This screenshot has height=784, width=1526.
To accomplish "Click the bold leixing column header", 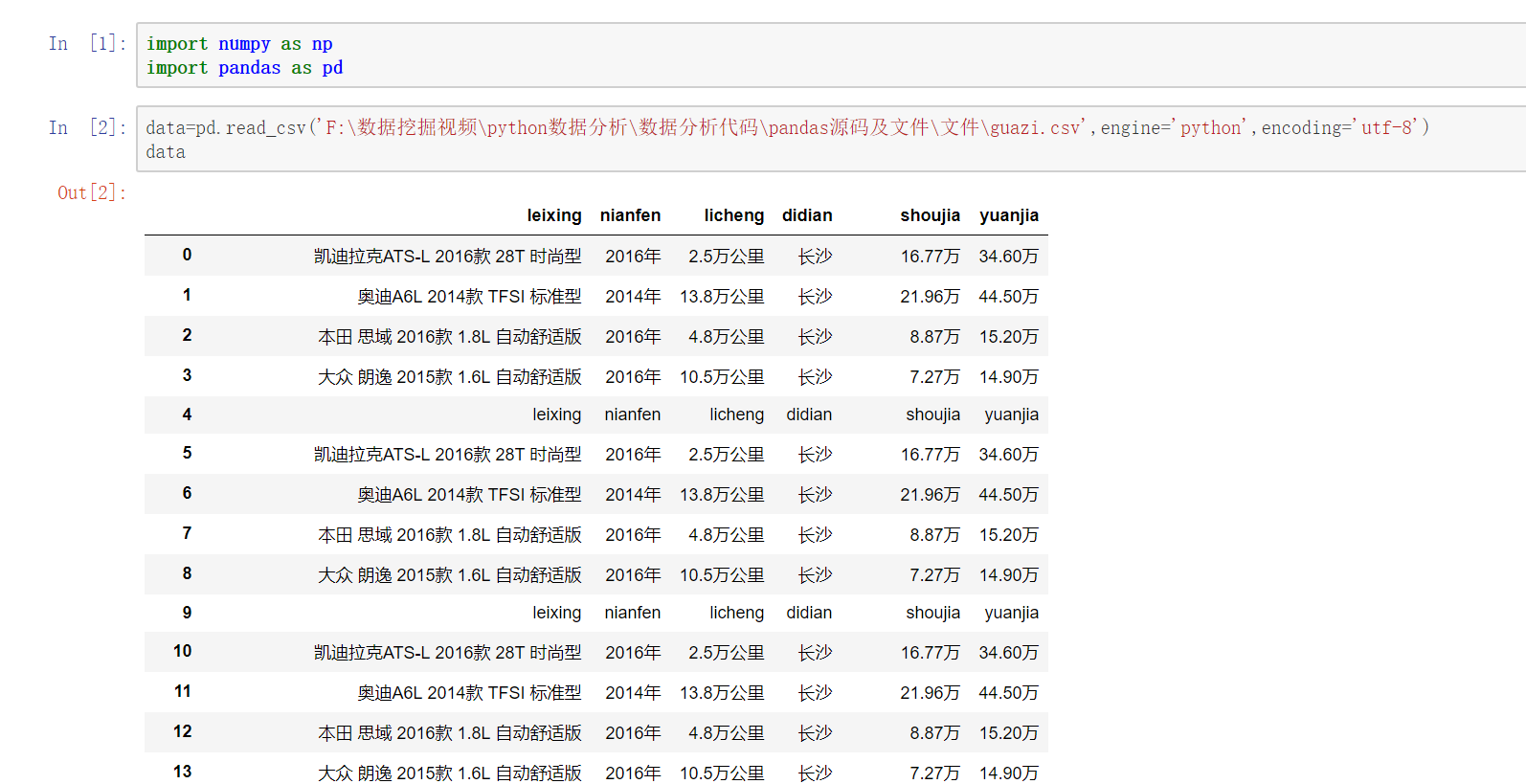I will click(554, 215).
